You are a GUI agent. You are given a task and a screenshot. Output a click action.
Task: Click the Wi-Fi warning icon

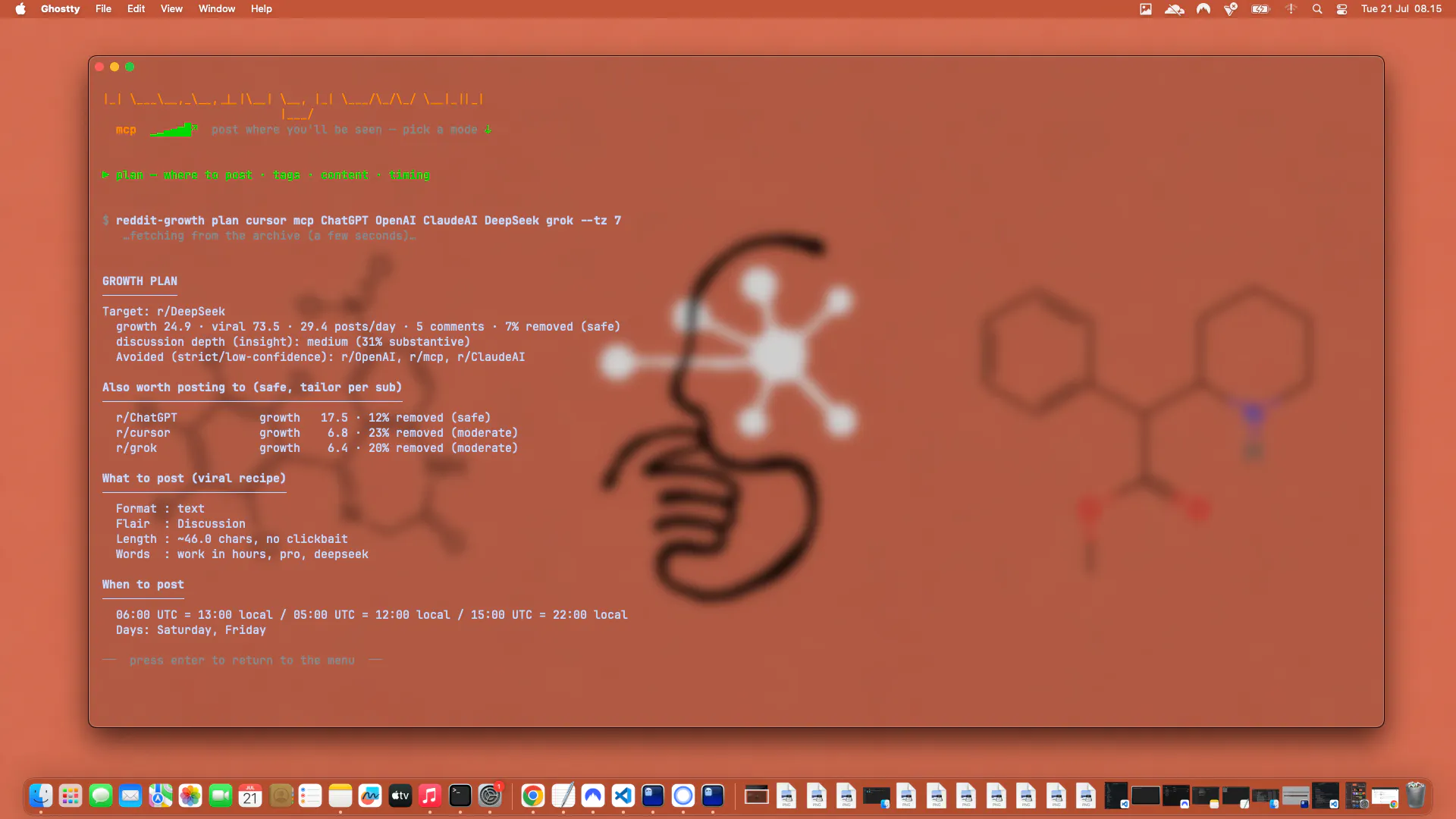coord(1291,9)
